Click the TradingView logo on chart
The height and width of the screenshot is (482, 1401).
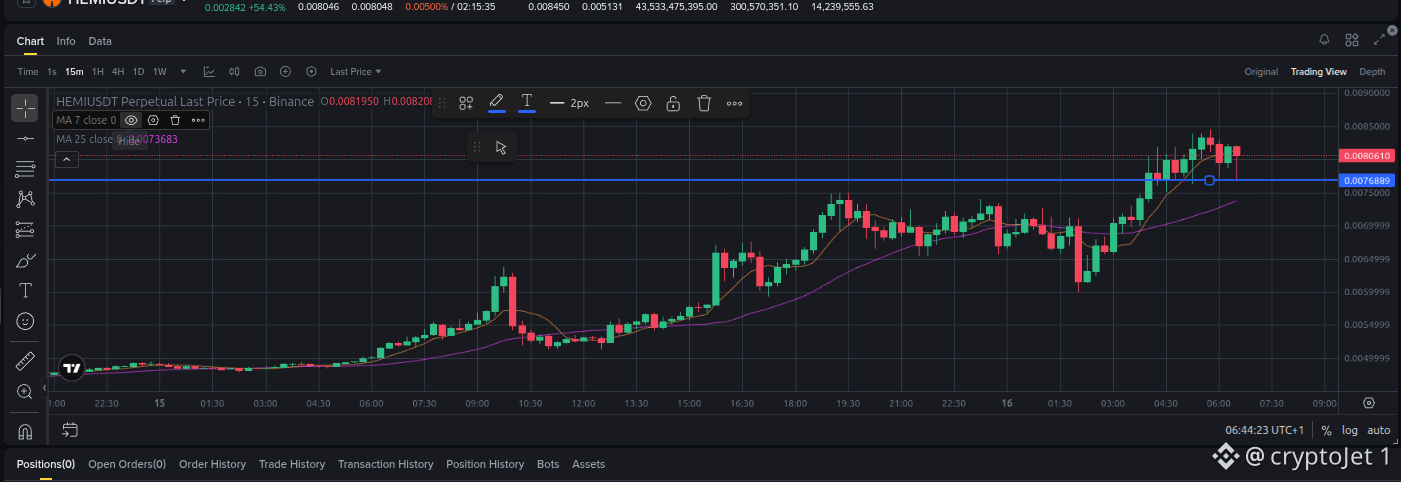click(x=71, y=368)
